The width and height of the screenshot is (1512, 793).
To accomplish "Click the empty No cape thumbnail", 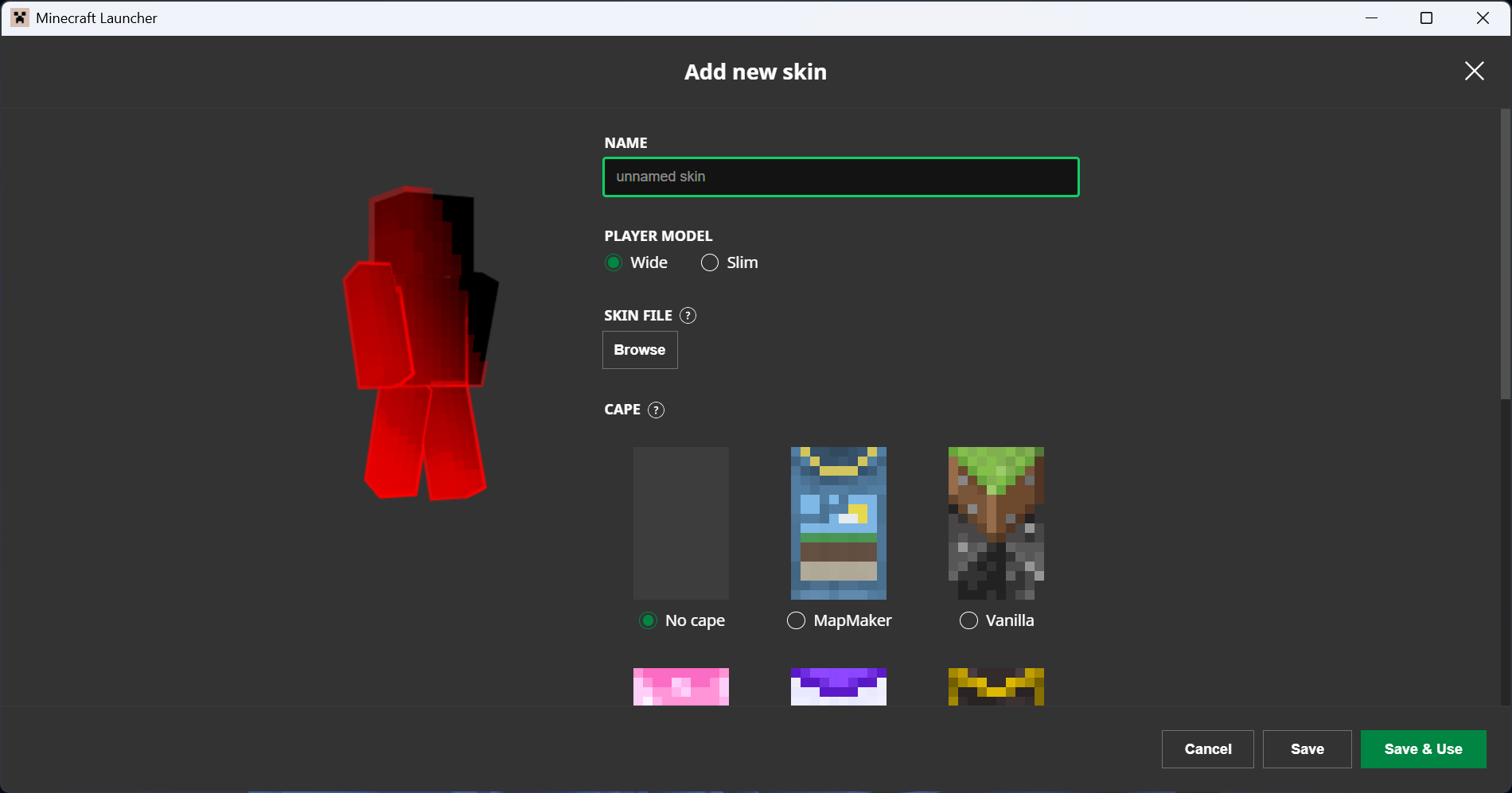I will (681, 523).
